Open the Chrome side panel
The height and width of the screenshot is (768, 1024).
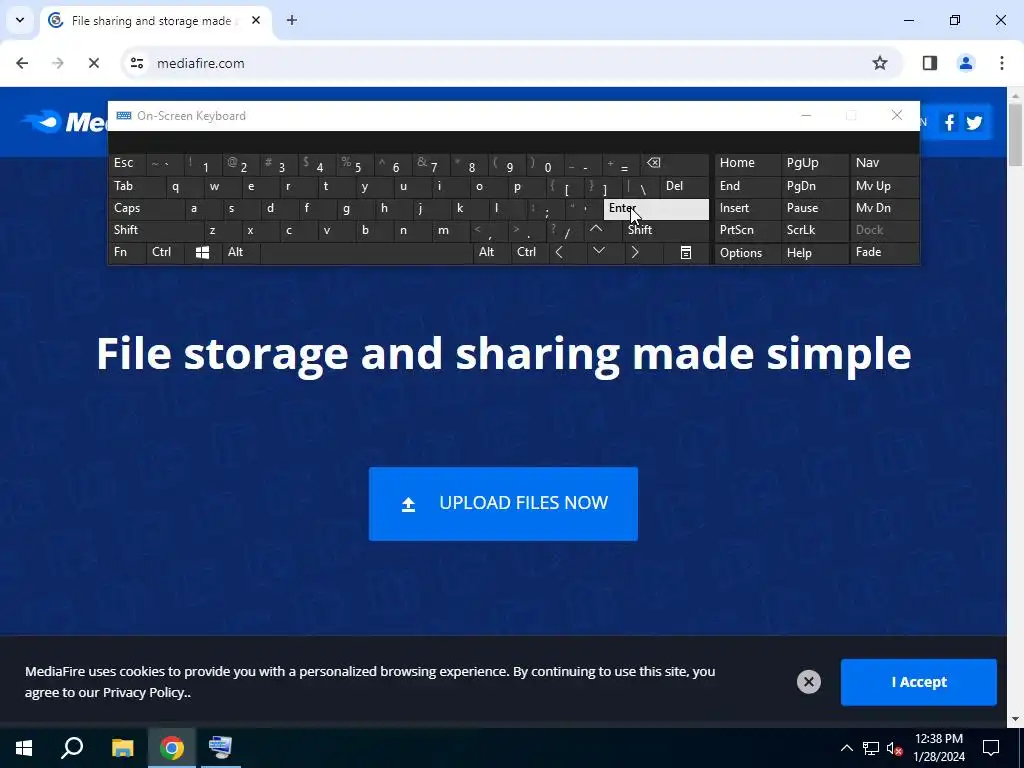(929, 63)
